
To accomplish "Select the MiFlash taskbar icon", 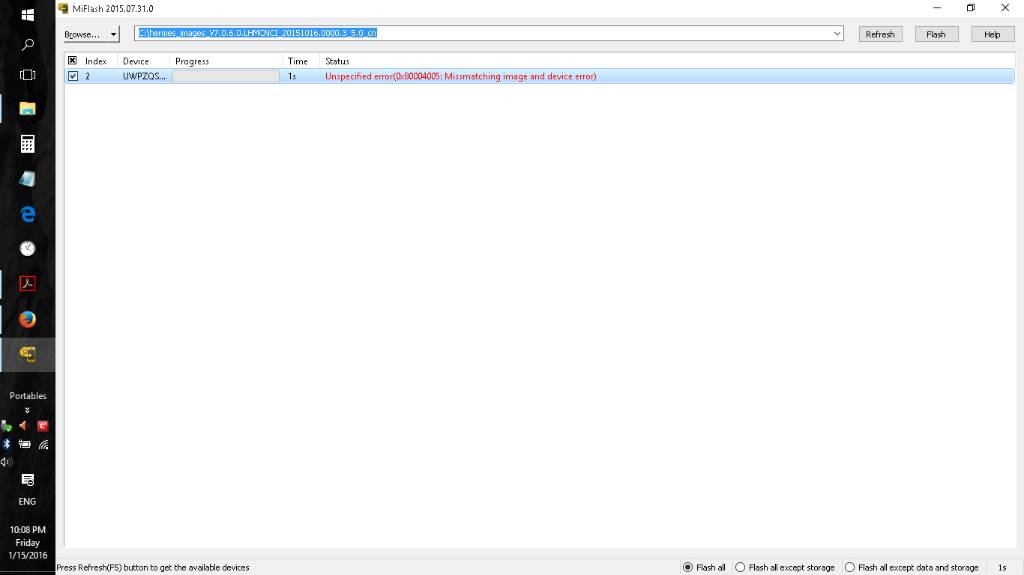I will pos(27,354).
